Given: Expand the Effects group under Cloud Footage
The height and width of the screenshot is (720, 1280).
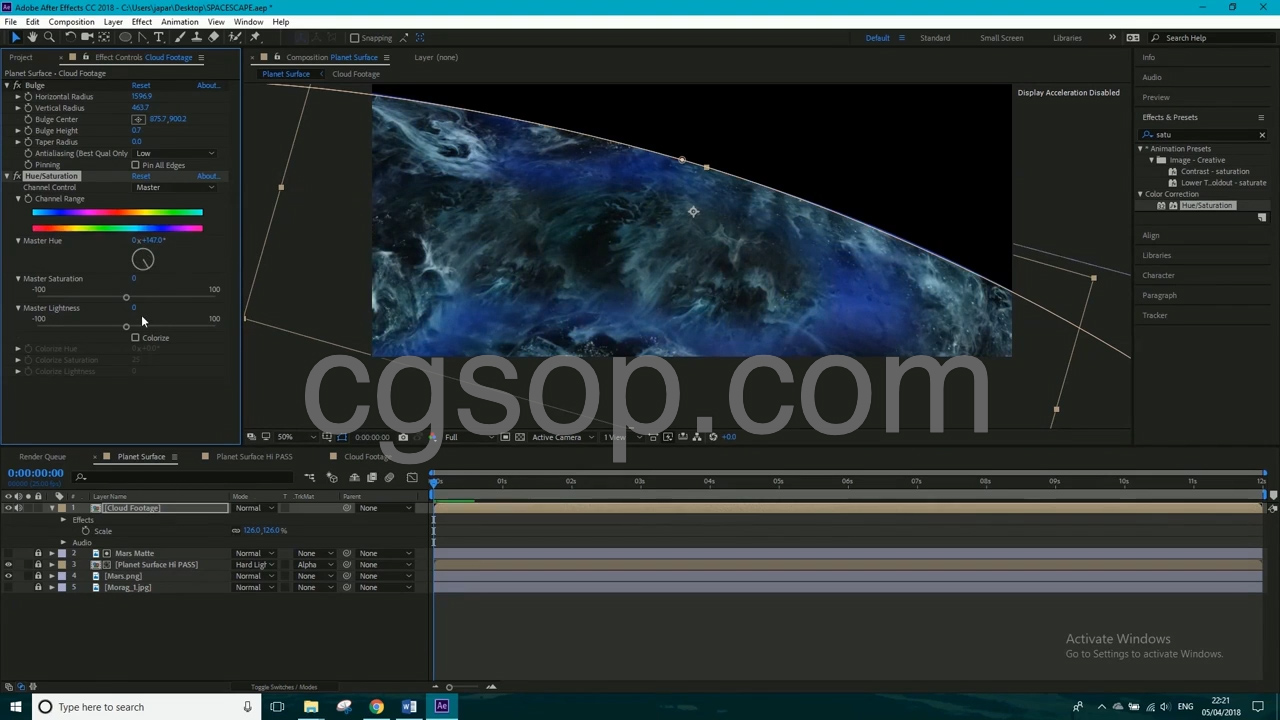Looking at the screenshot, I should point(63,520).
